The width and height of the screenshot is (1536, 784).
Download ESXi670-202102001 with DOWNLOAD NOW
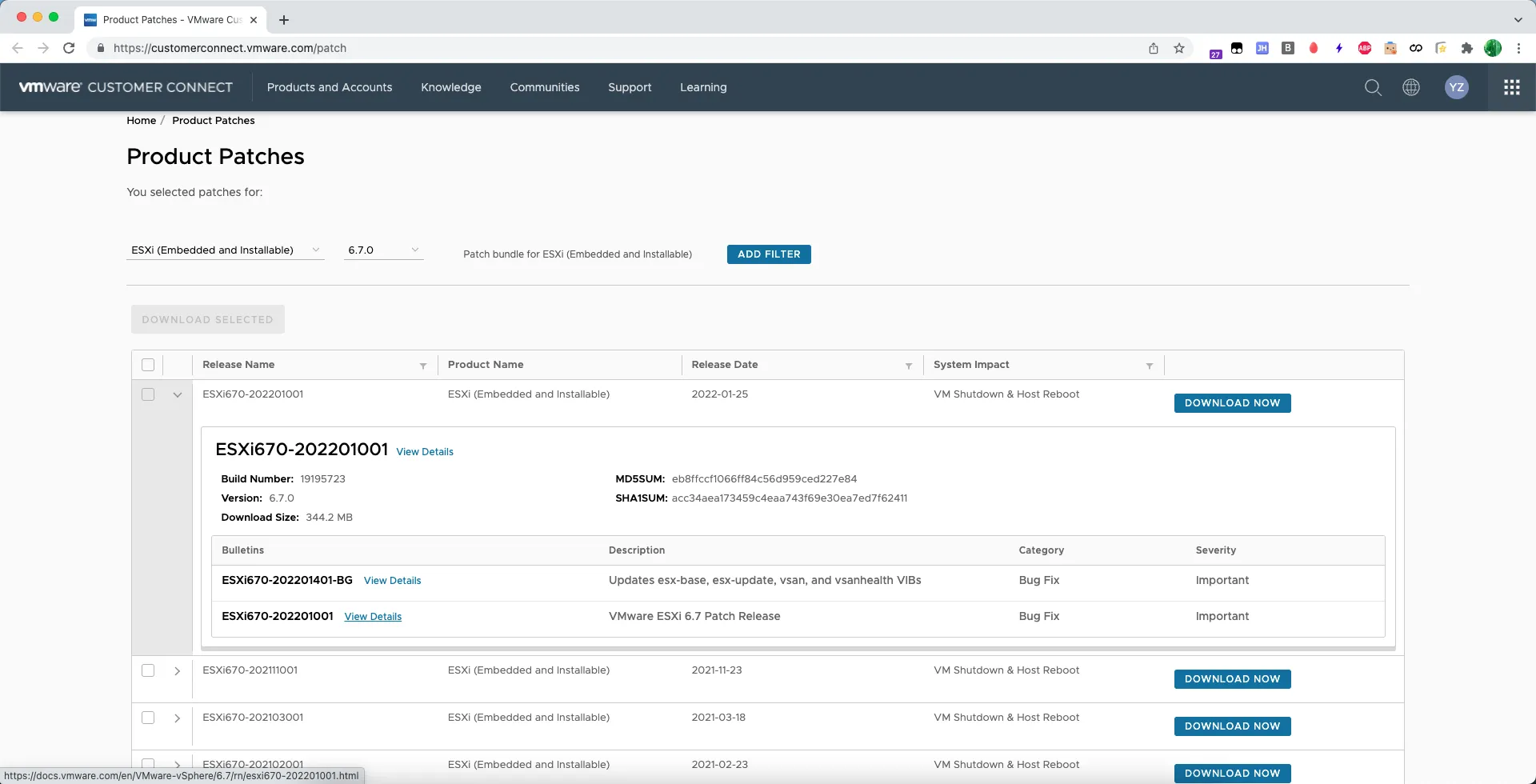(1232, 774)
